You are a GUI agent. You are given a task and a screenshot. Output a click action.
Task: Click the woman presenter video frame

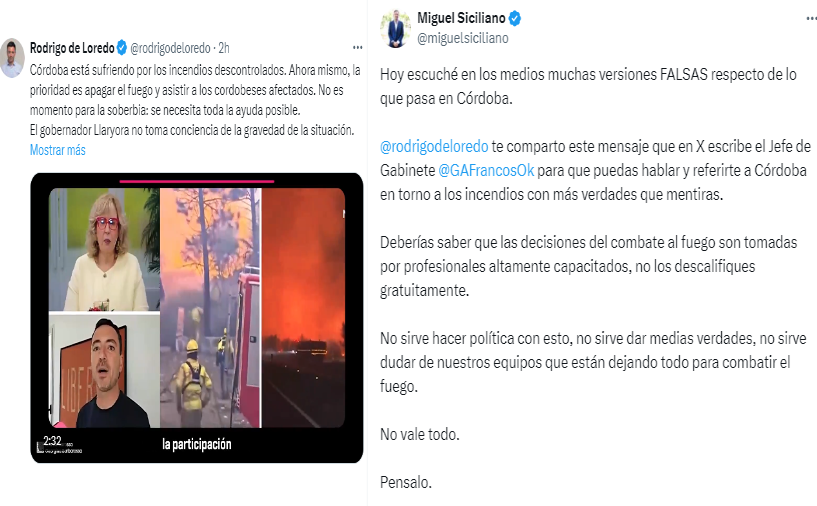pyautogui.click(x=104, y=249)
